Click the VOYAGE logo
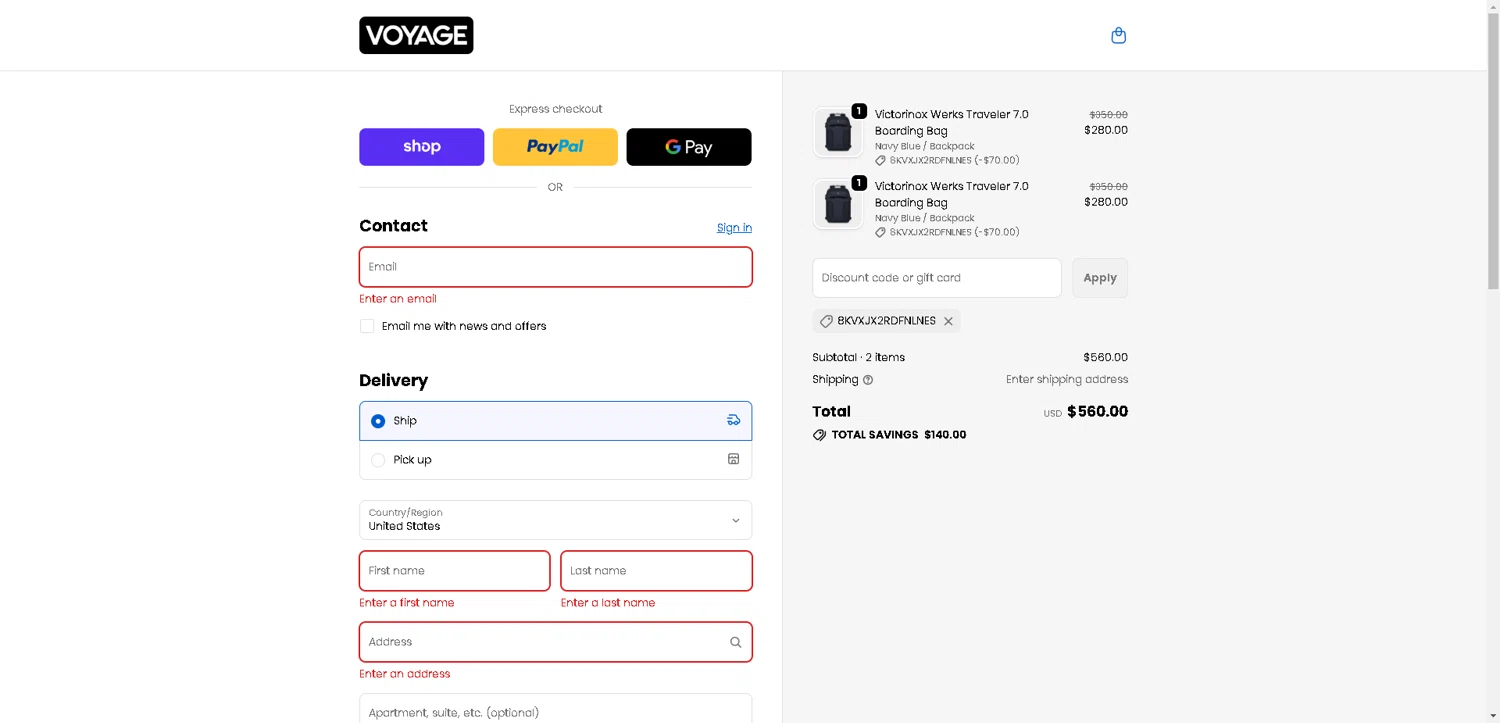The width and height of the screenshot is (1500, 723). click(x=416, y=35)
